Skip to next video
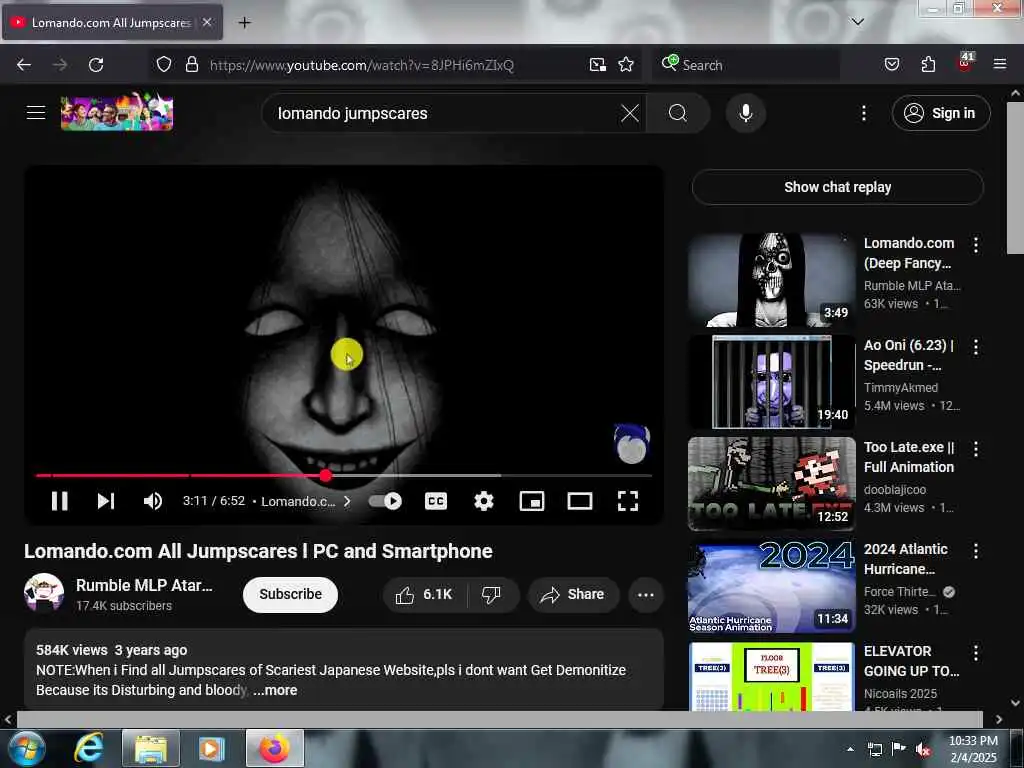The height and width of the screenshot is (768, 1024). pyautogui.click(x=106, y=501)
